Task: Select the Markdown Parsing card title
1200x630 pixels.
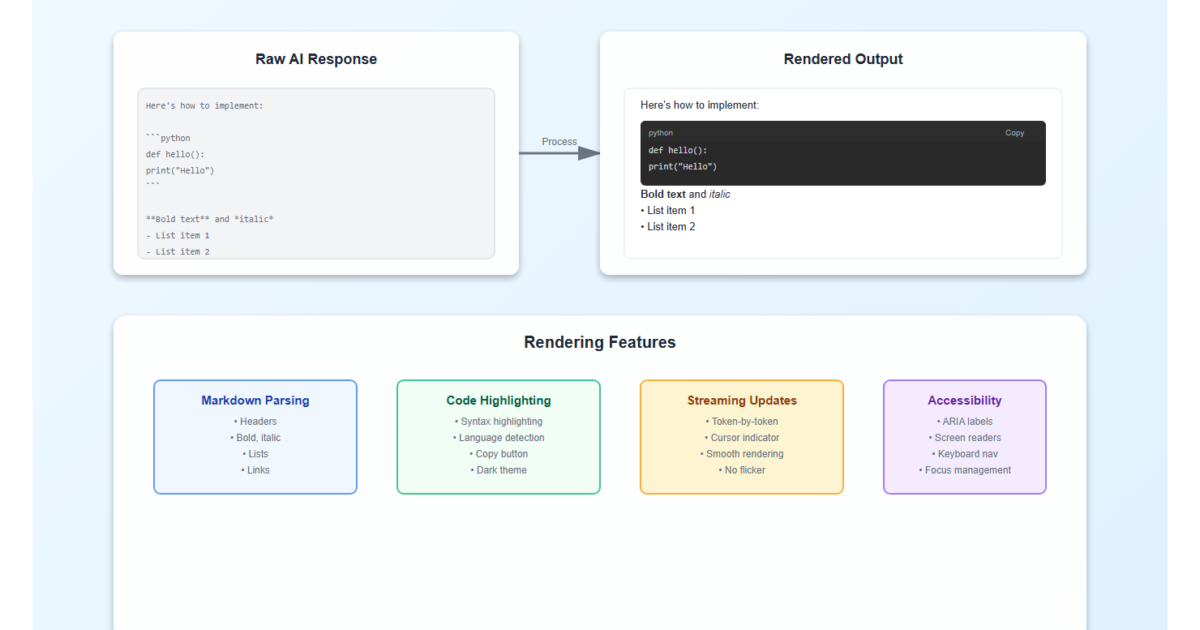Action: click(x=255, y=401)
